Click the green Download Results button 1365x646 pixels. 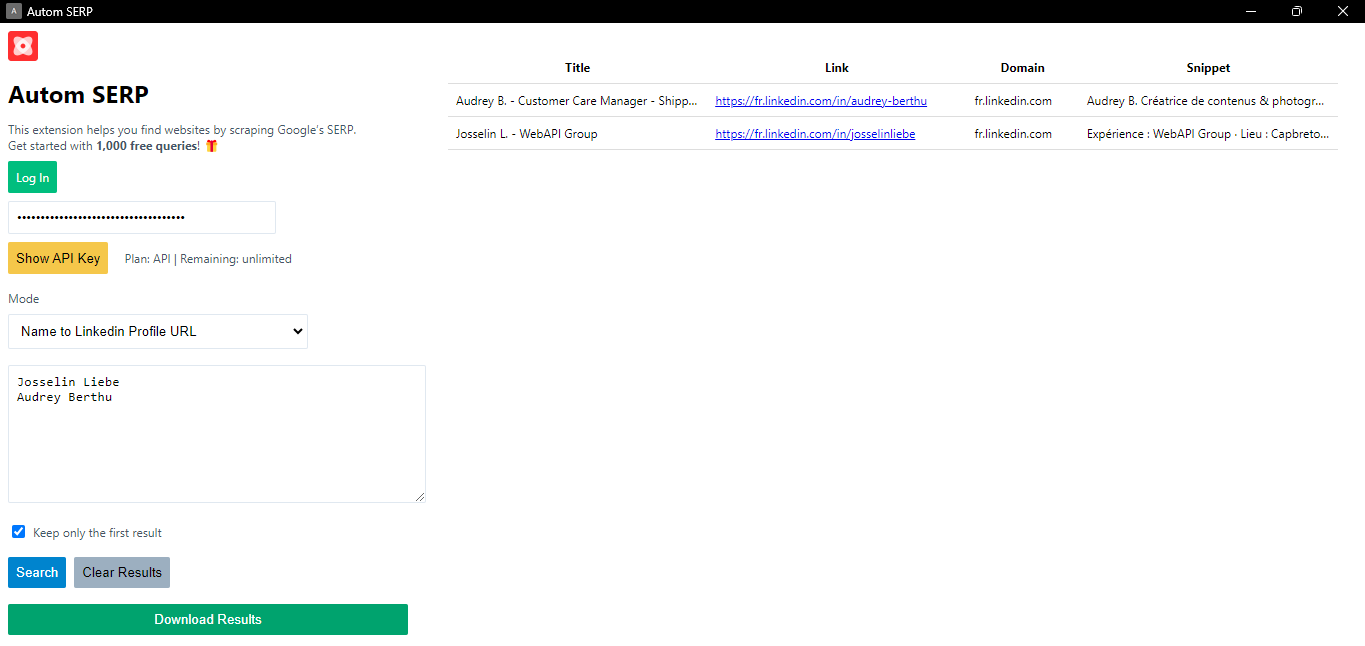tap(208, 619)
